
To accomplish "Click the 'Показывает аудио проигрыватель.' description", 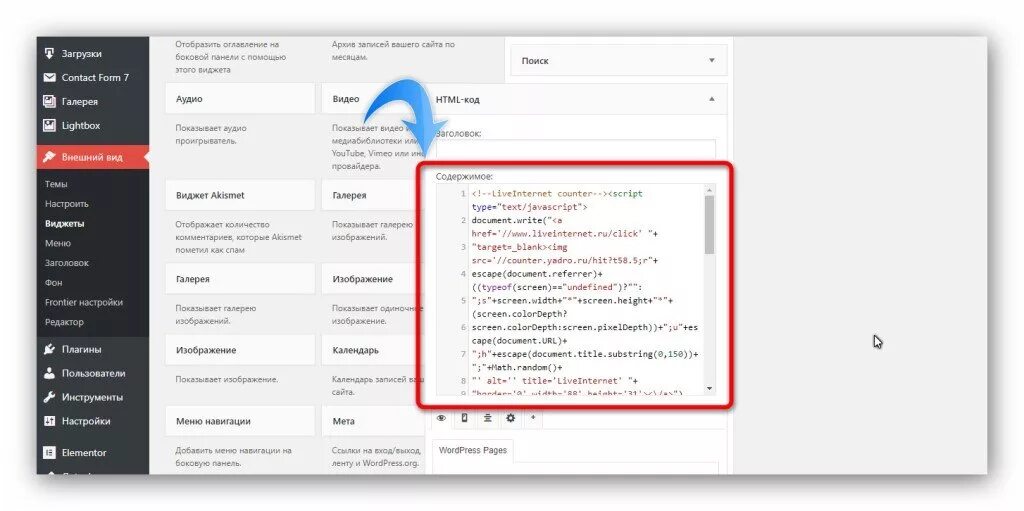I will click(x=211, y=134).
